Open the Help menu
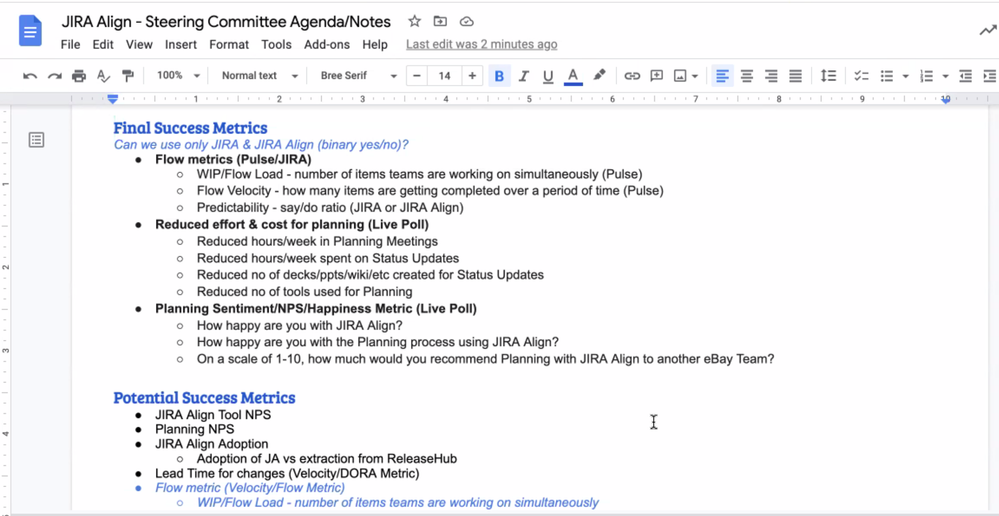 tap(375, 45)
